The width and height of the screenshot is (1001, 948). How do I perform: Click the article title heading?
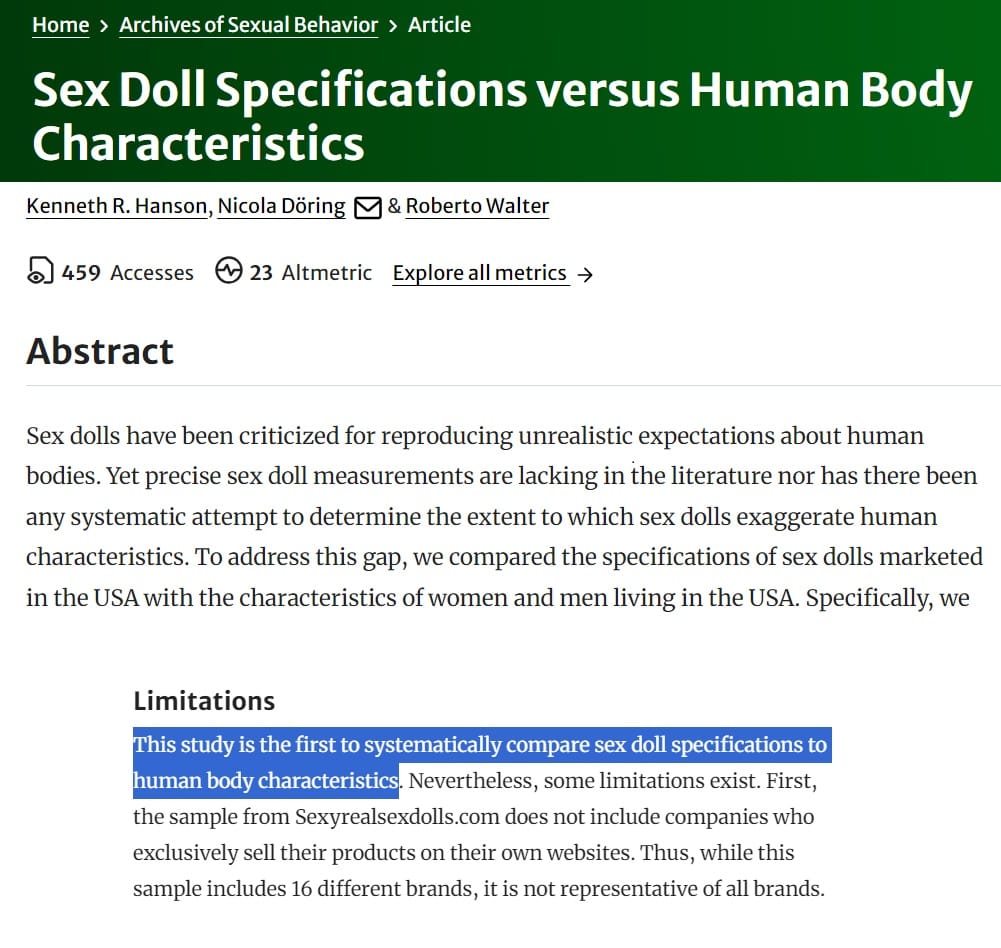[502, 116]
